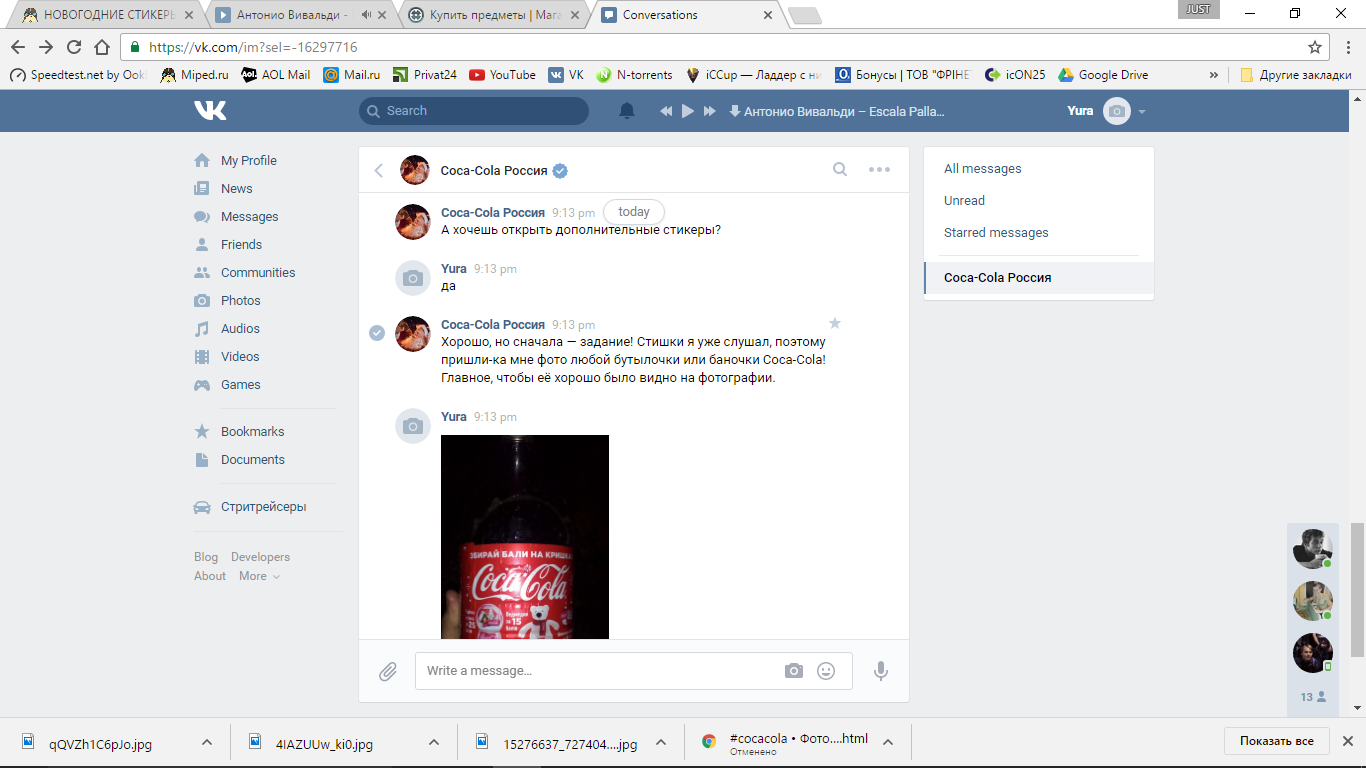The width and height of the screenshot is (1366, 768).
Task: Open the notifications bell
Action: [x=627, y=111]
